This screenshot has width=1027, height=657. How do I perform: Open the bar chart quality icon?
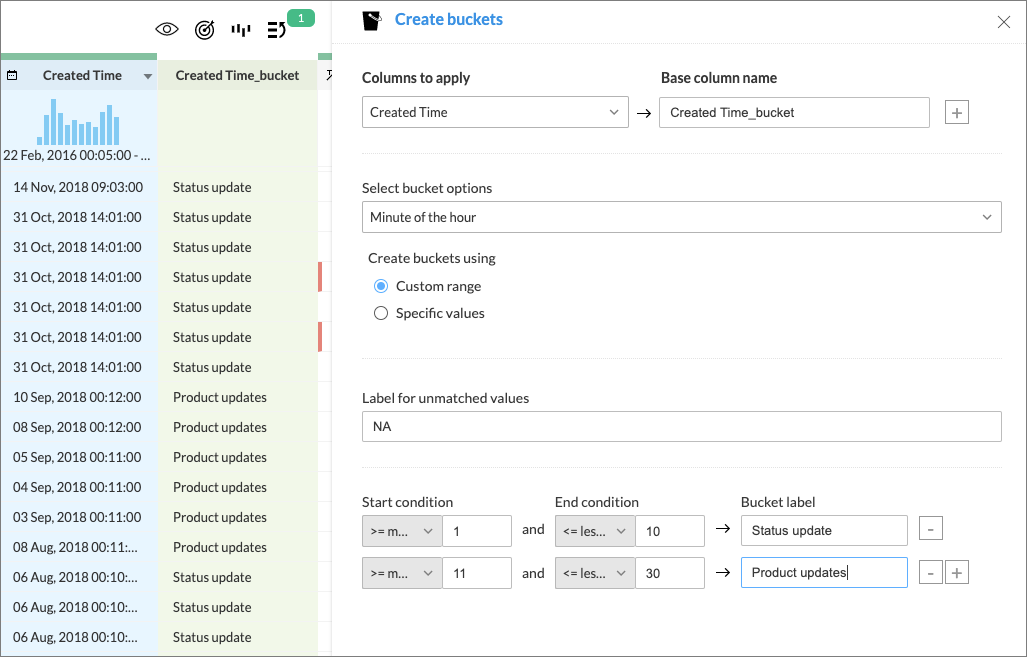click(240, 30)
